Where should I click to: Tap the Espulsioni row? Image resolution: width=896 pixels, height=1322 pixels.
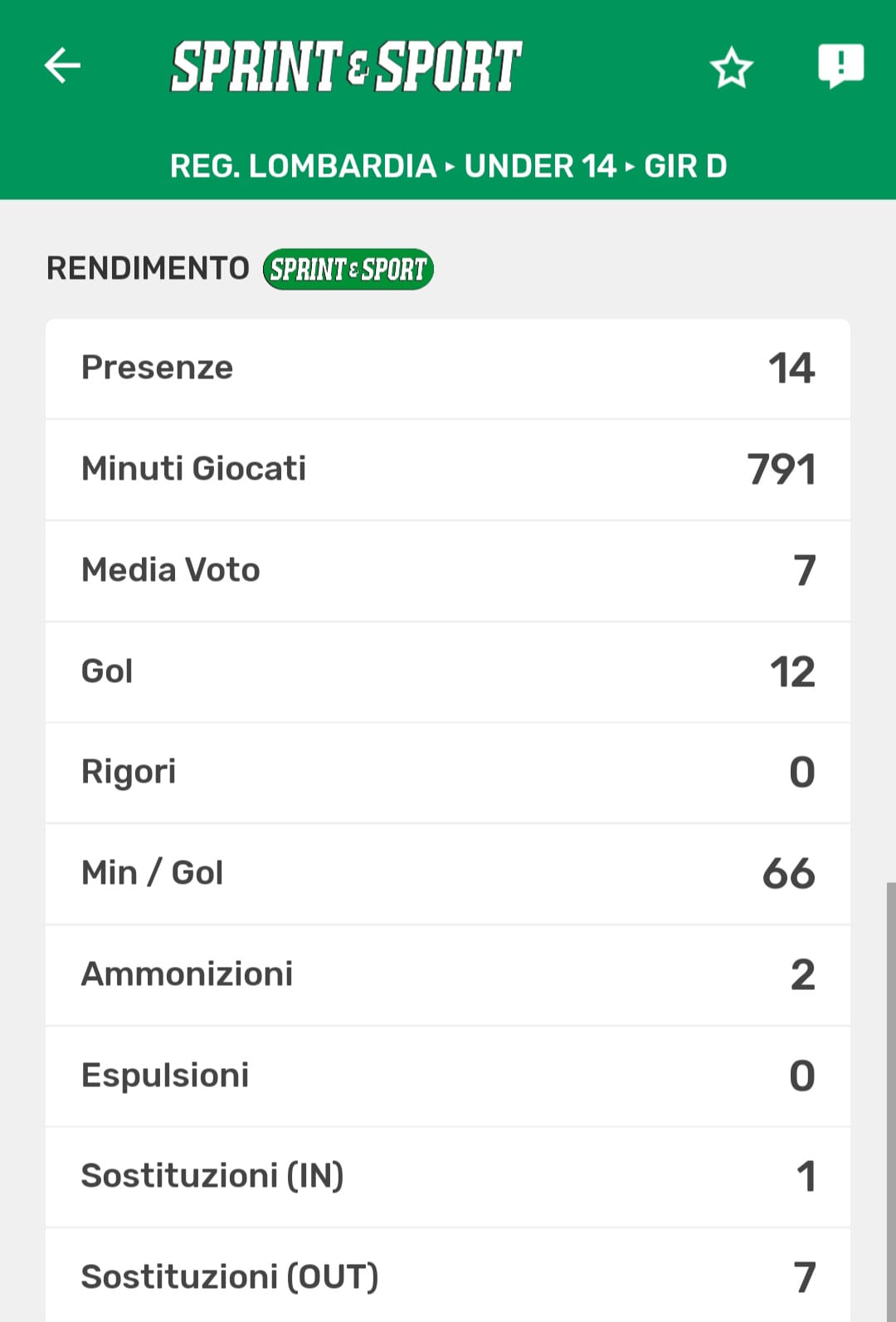448,1076
